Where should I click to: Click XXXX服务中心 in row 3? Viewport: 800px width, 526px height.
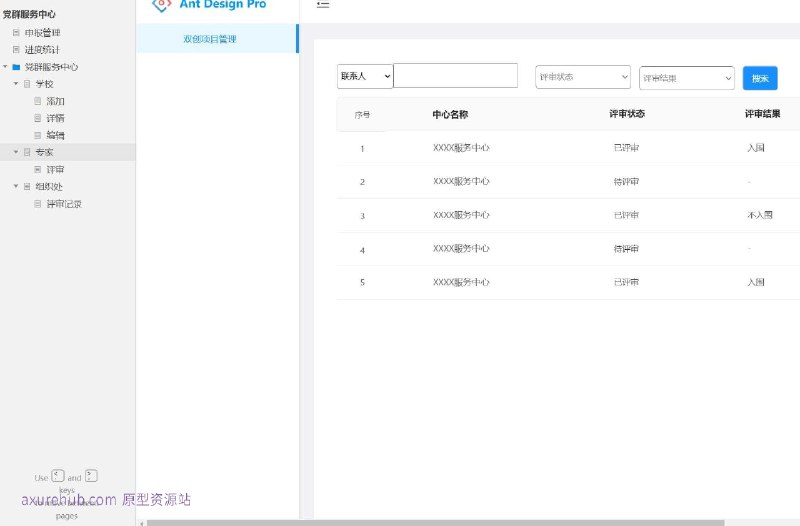[x=461, y=215]
